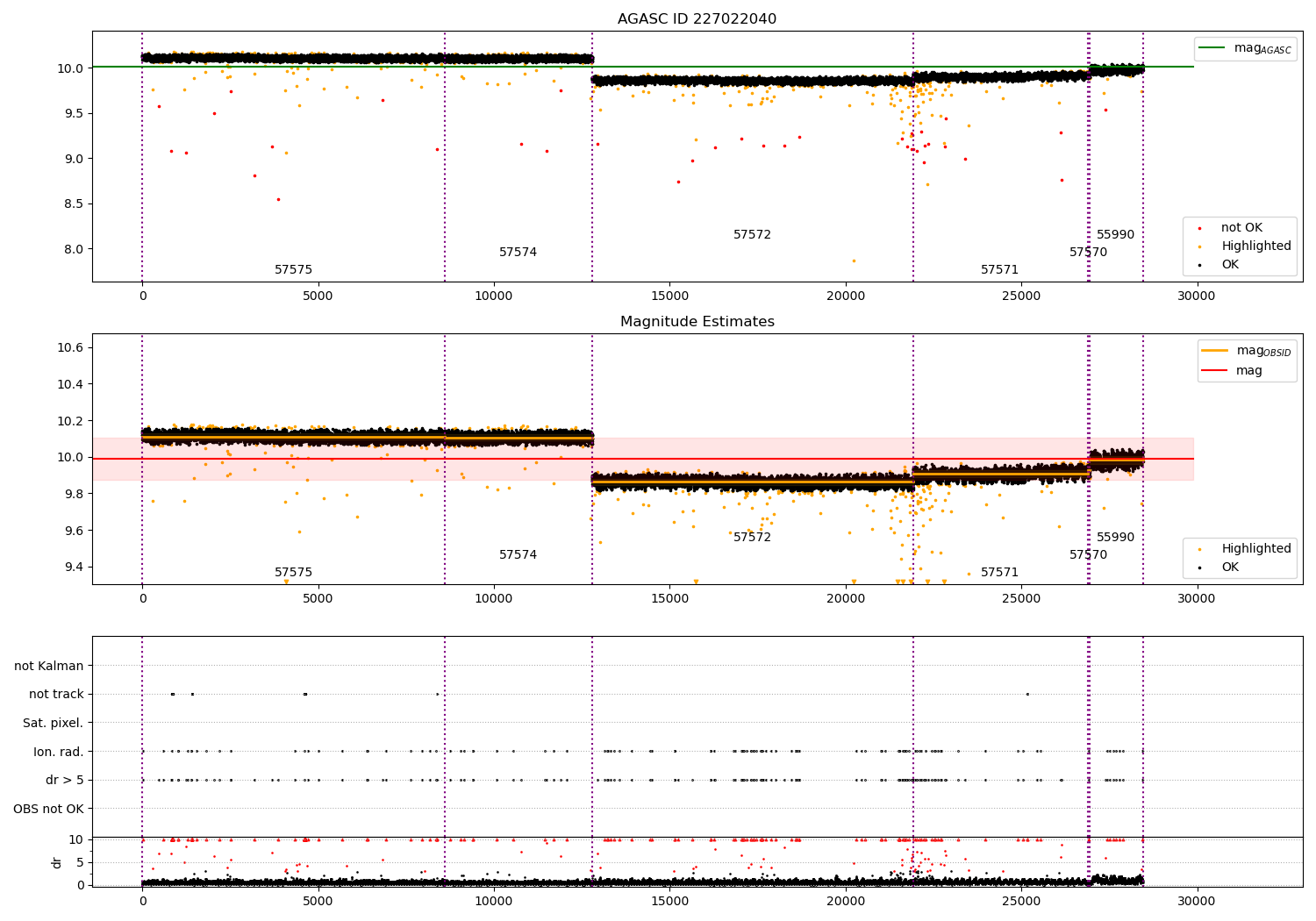Click the 'dr > 5' axis label
The height and width of the screenshot is (921, 1316).
65,781
